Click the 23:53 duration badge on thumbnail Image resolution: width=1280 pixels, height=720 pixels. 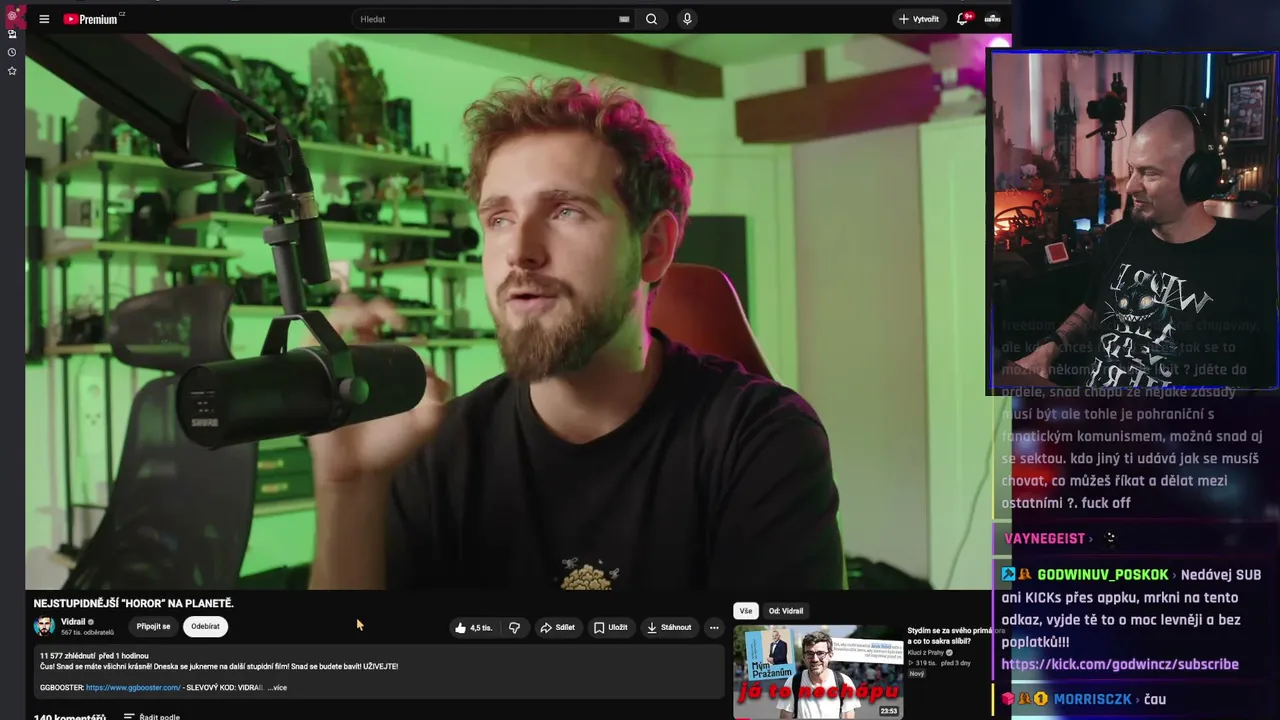[x=888, y=711]
